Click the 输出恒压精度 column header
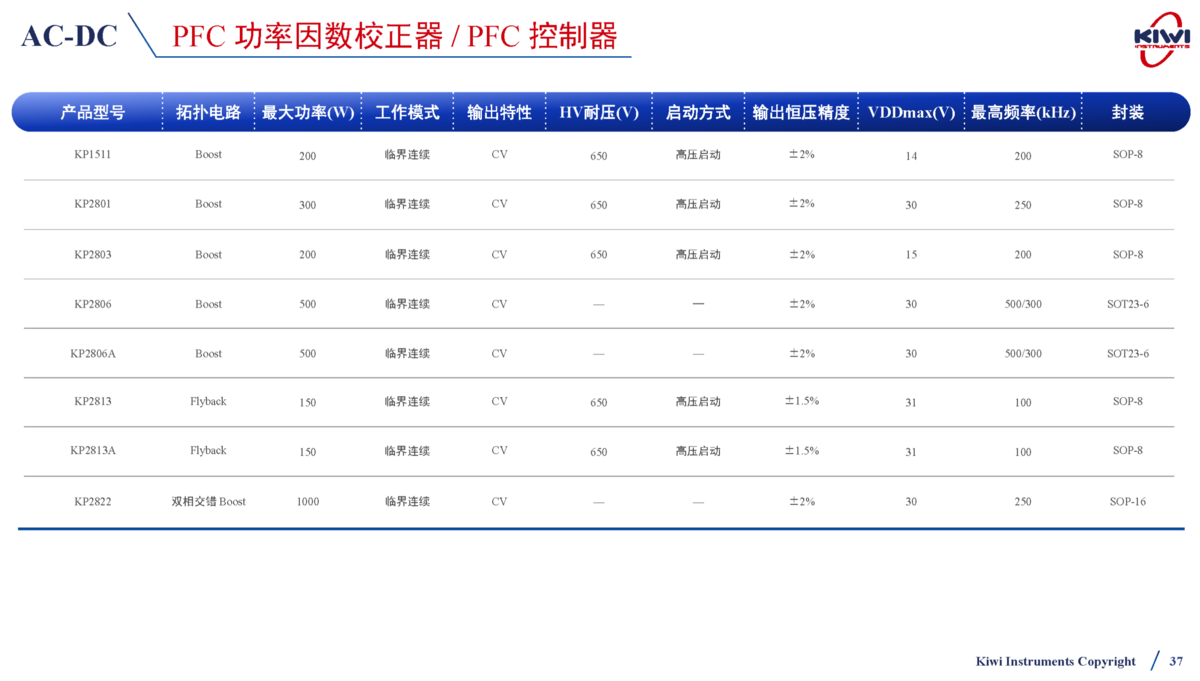 [x=801, y=113]
